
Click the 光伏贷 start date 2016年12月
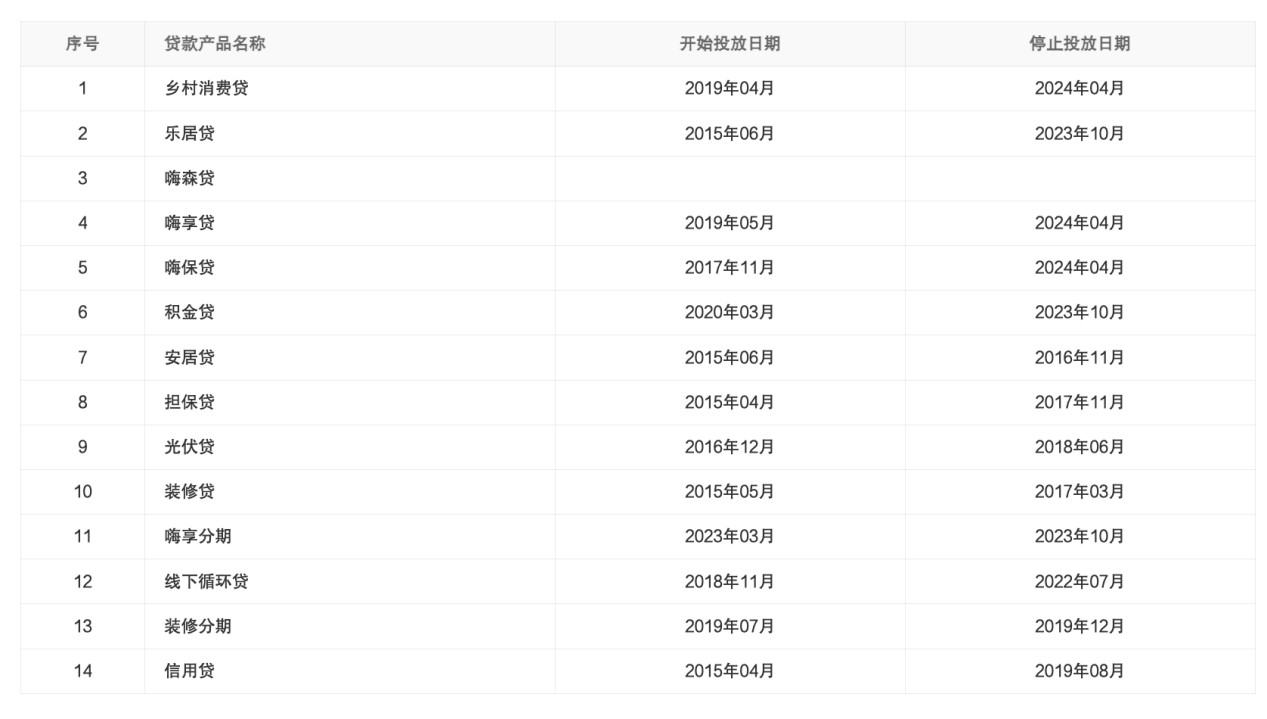[730, 447]
